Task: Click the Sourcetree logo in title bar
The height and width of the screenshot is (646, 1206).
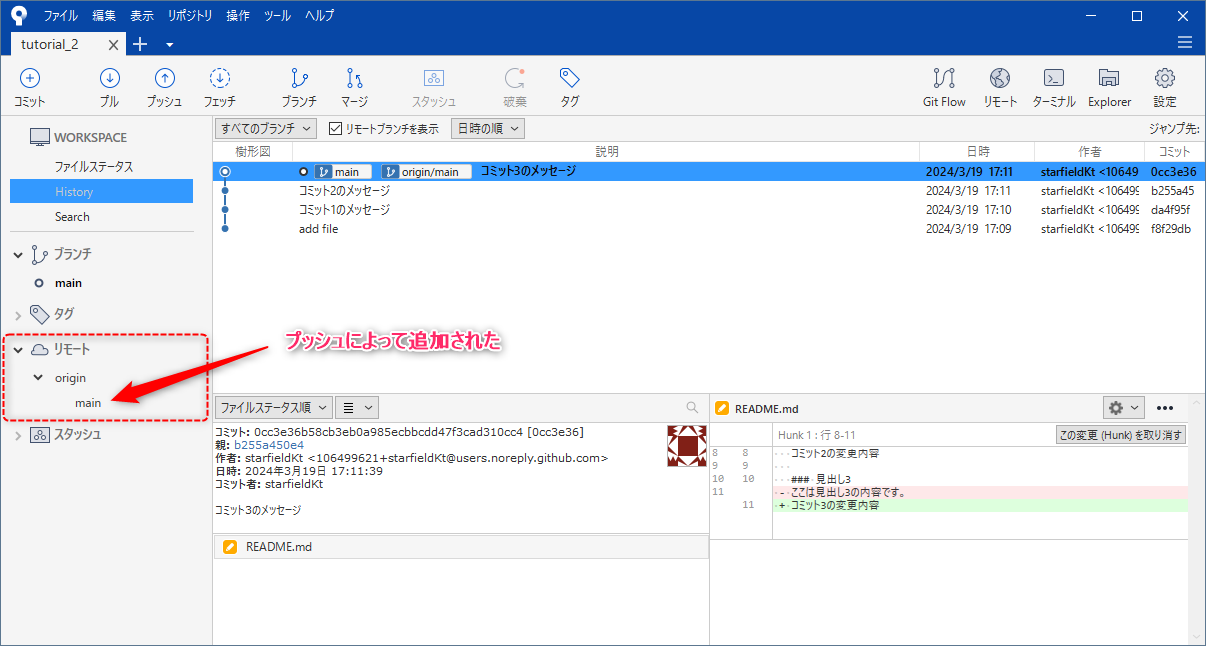Action: (18, 16)
